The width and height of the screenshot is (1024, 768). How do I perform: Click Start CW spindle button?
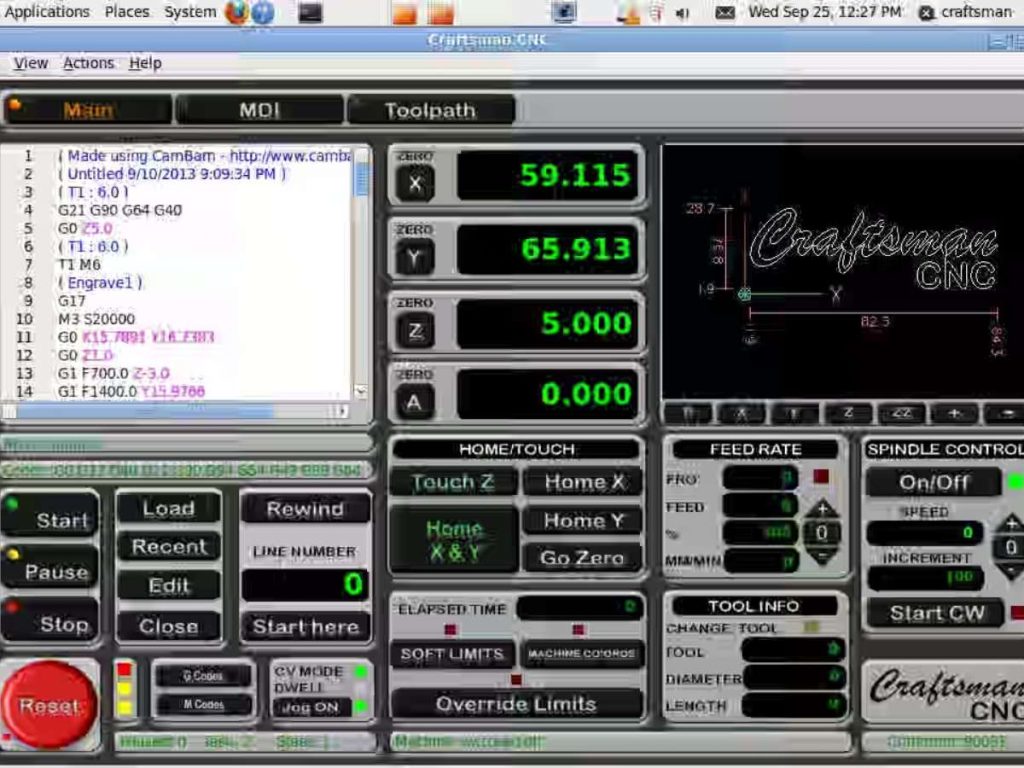(936, 613)
